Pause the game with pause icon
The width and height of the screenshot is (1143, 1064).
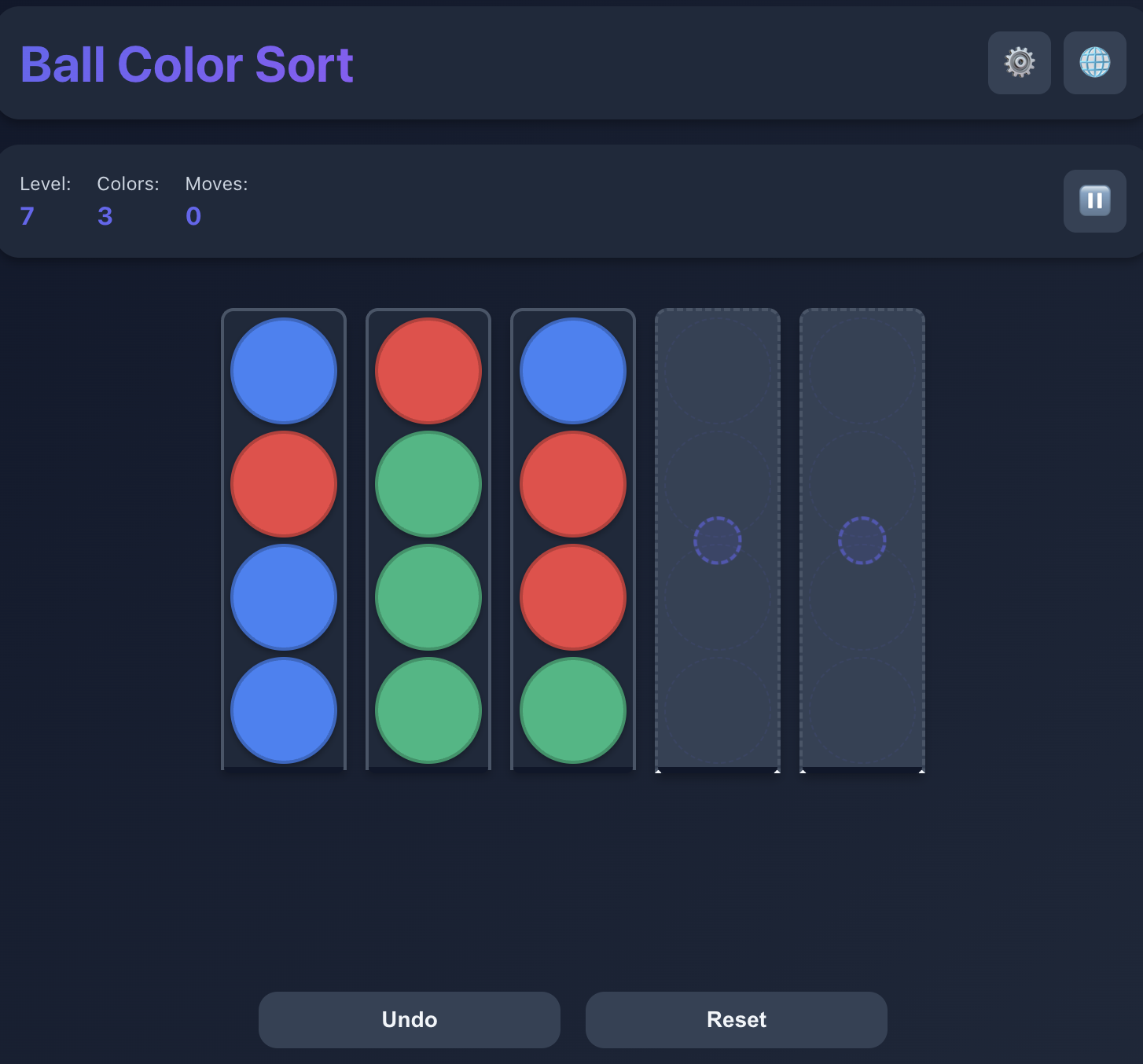pos(1094,201)
